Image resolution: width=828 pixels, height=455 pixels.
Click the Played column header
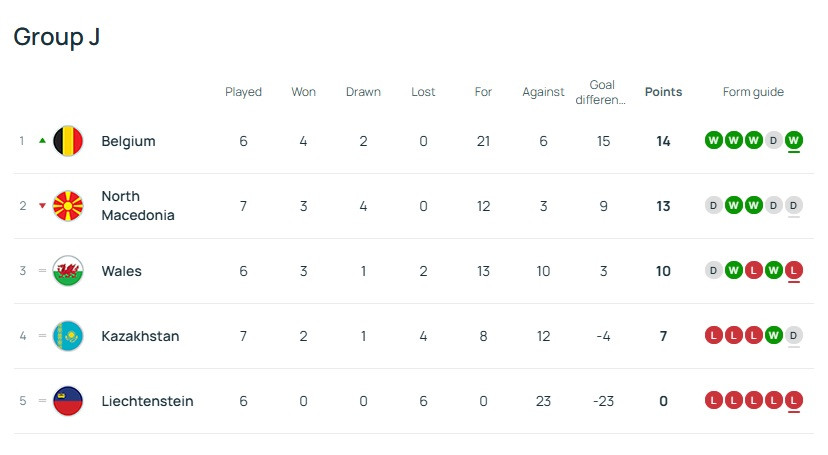pyautogui.click(x=243, y=92)
